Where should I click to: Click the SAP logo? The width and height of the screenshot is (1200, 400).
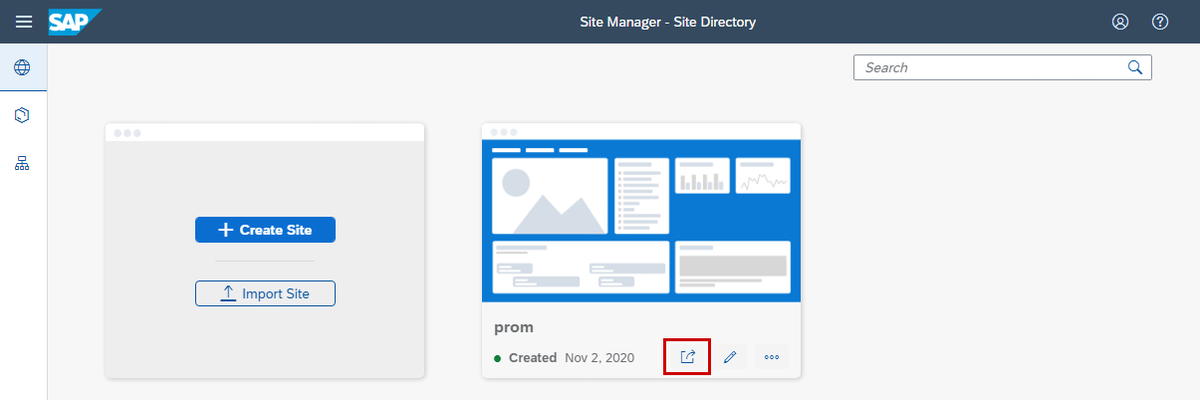[x=76, y=21]
